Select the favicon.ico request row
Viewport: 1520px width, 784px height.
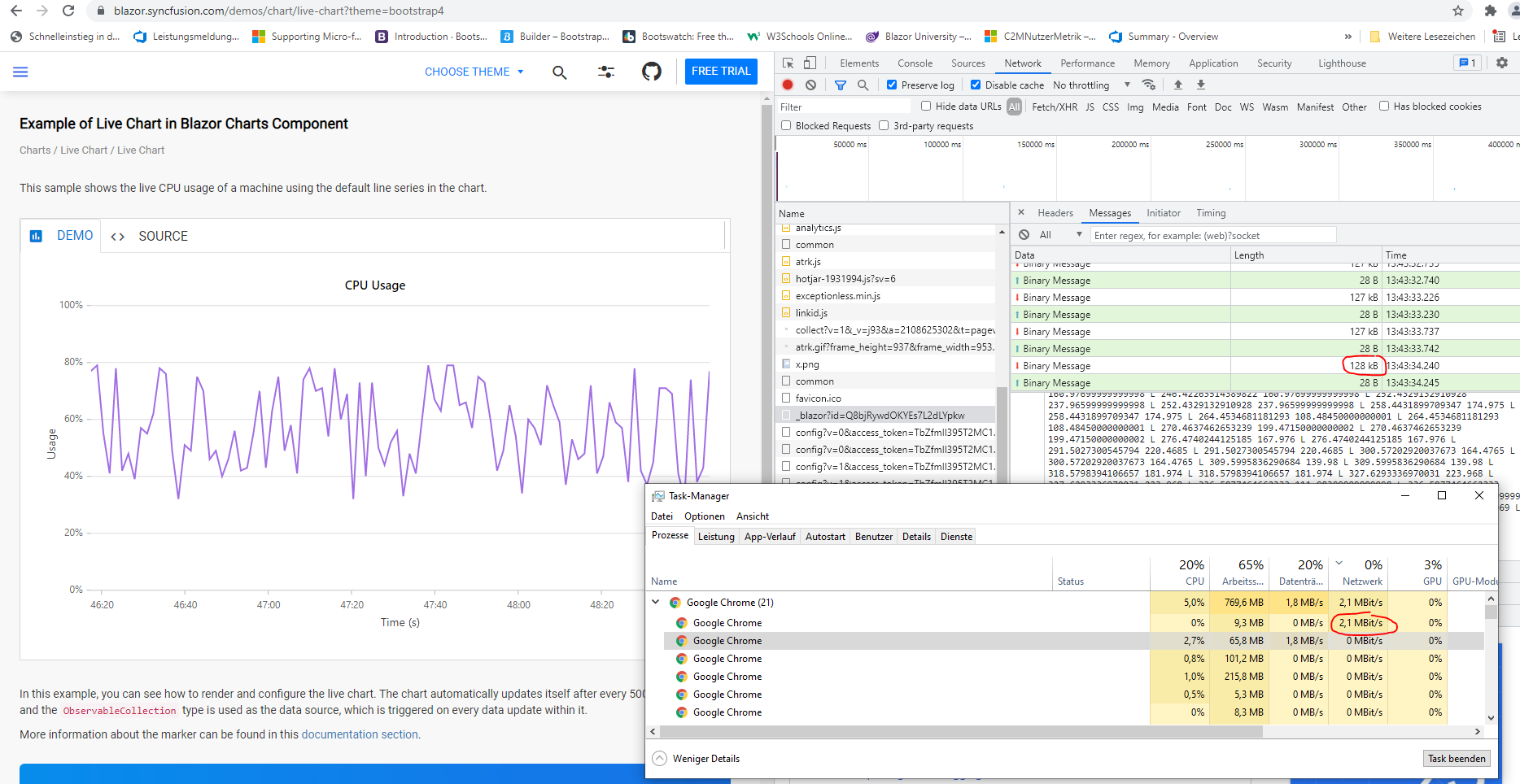point(886,398)
